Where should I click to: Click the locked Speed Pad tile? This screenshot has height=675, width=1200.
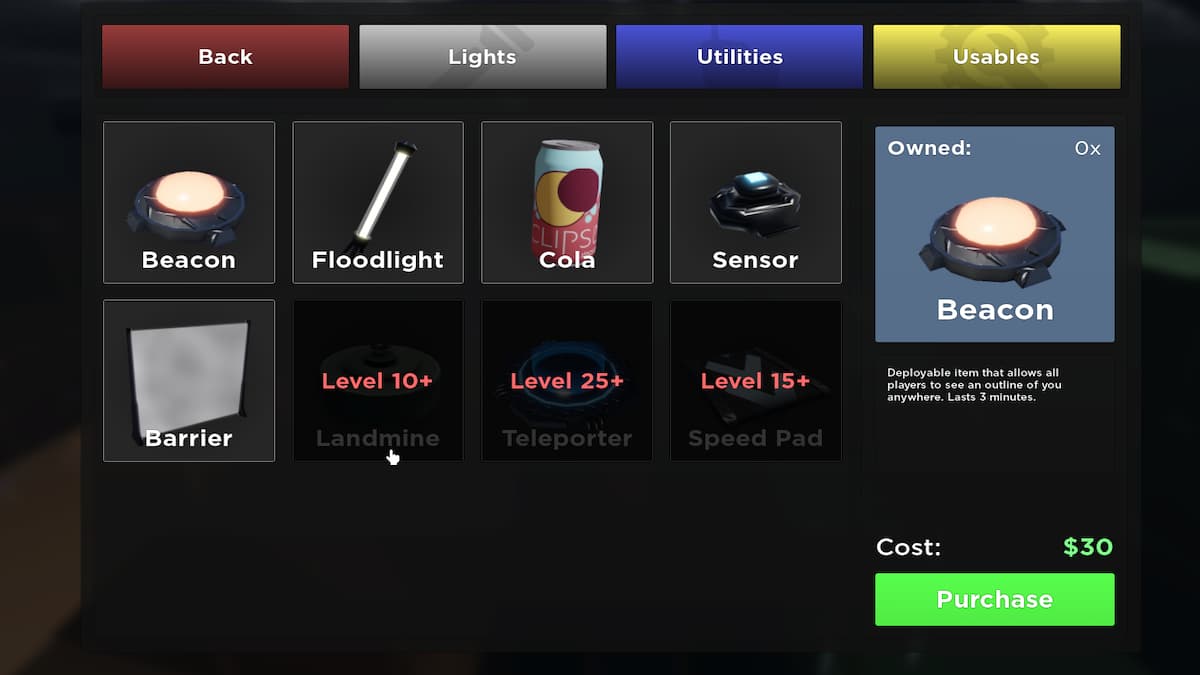[x=756, y=381]
